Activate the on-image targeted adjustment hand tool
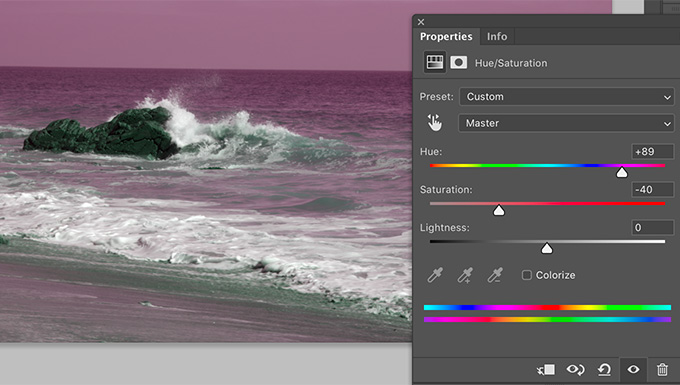680x385 pixels. (x=435, y=123)
